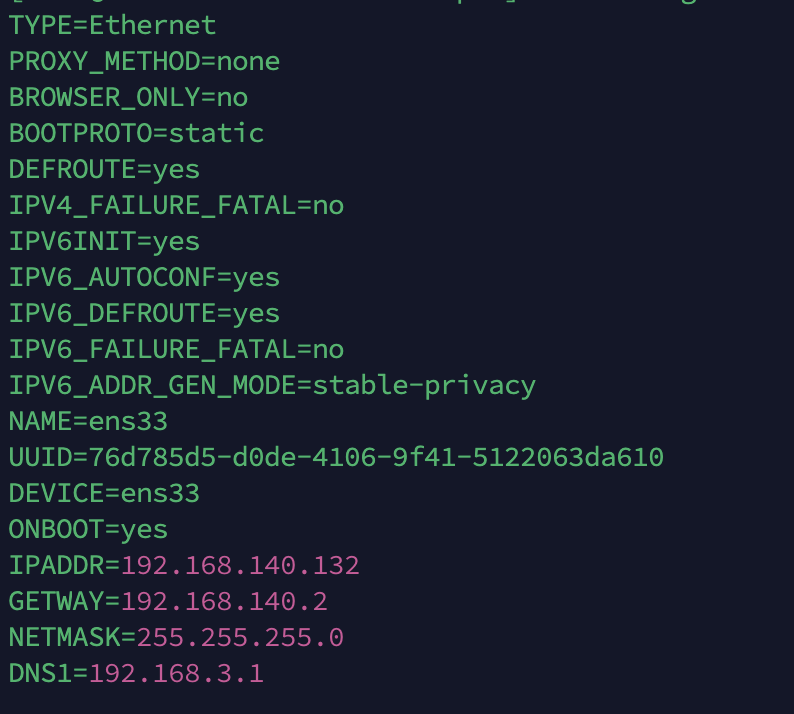Place cursor at IPV6_AUTOCONF=yes
794x714 pixels.
144,277
